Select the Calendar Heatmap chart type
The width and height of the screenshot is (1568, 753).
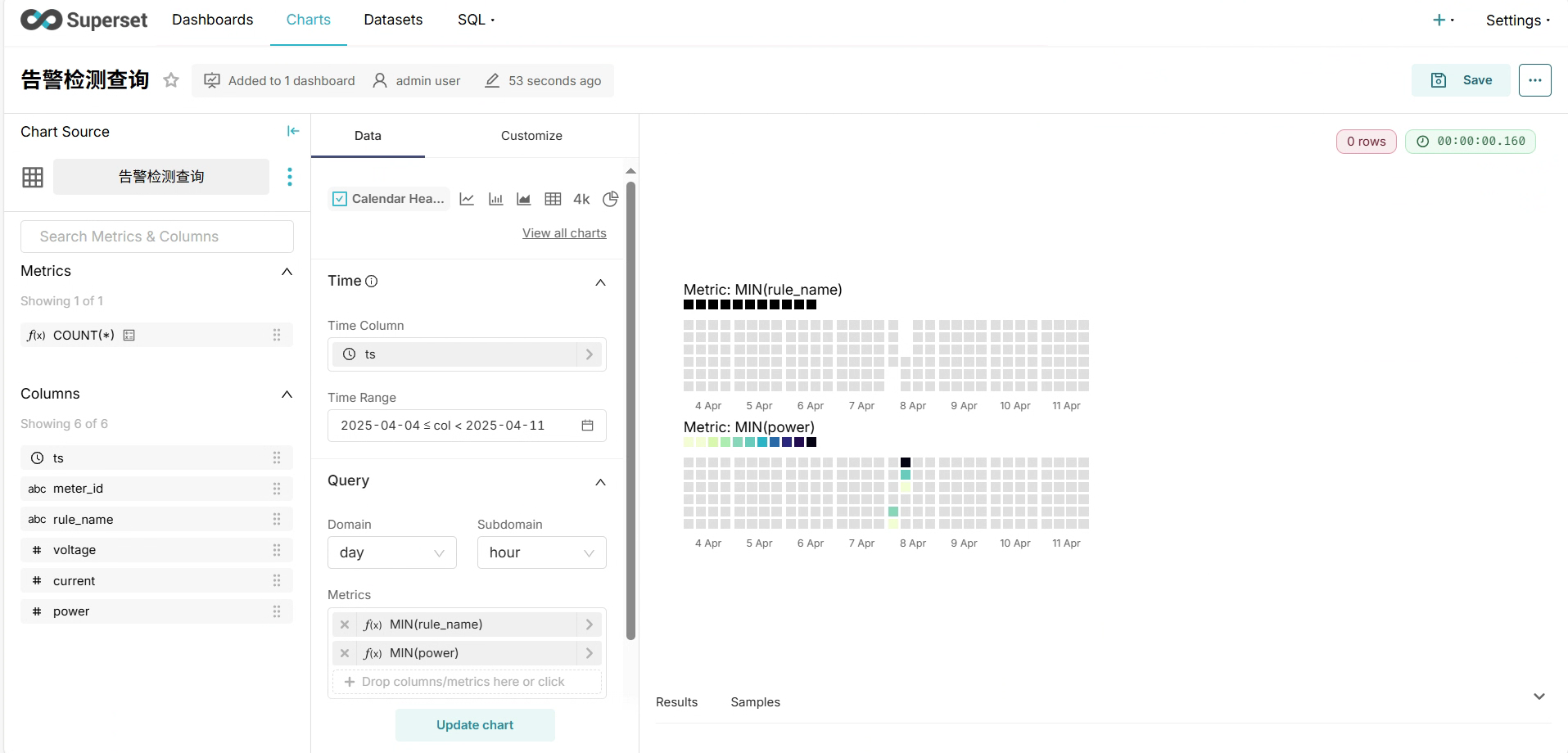coord(389,199)
